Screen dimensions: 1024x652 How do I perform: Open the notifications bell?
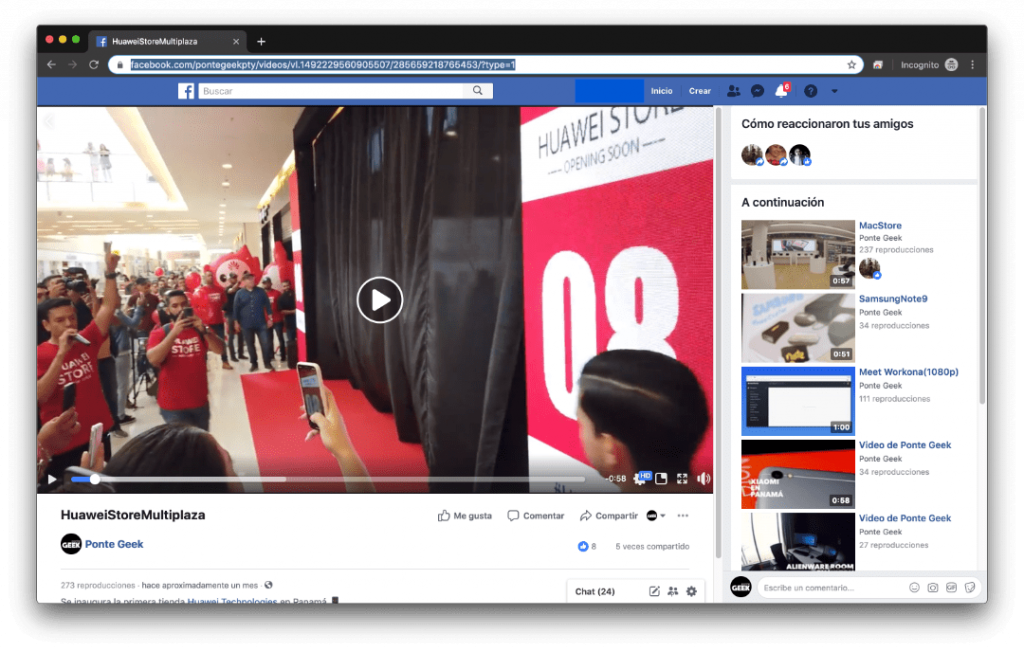click(x=781, y=91)
